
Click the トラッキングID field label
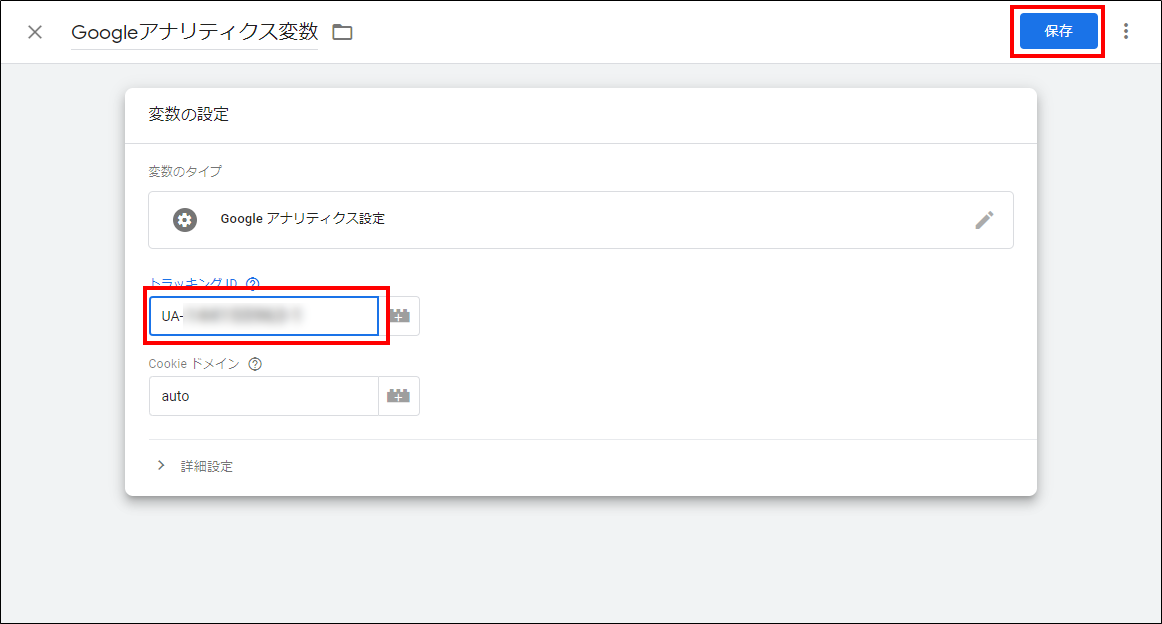click(x=193, y=283)
